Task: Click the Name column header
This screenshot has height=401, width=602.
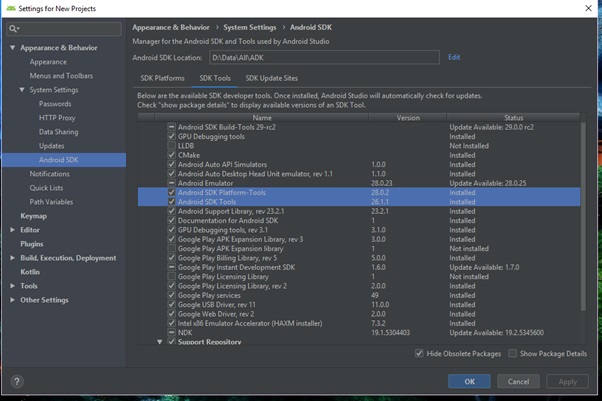Action: 262,118
